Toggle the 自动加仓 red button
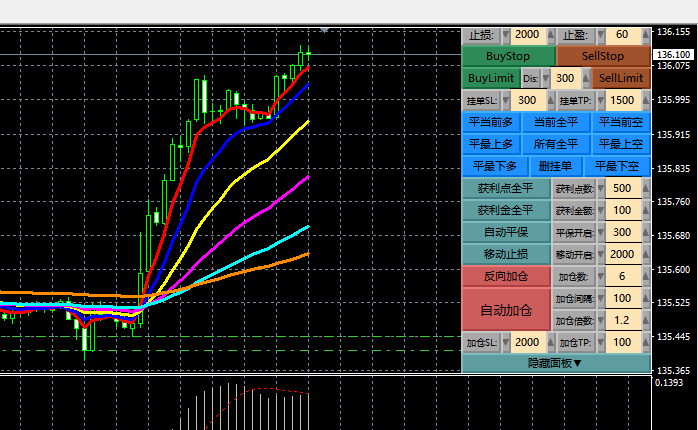 (506, 310)
